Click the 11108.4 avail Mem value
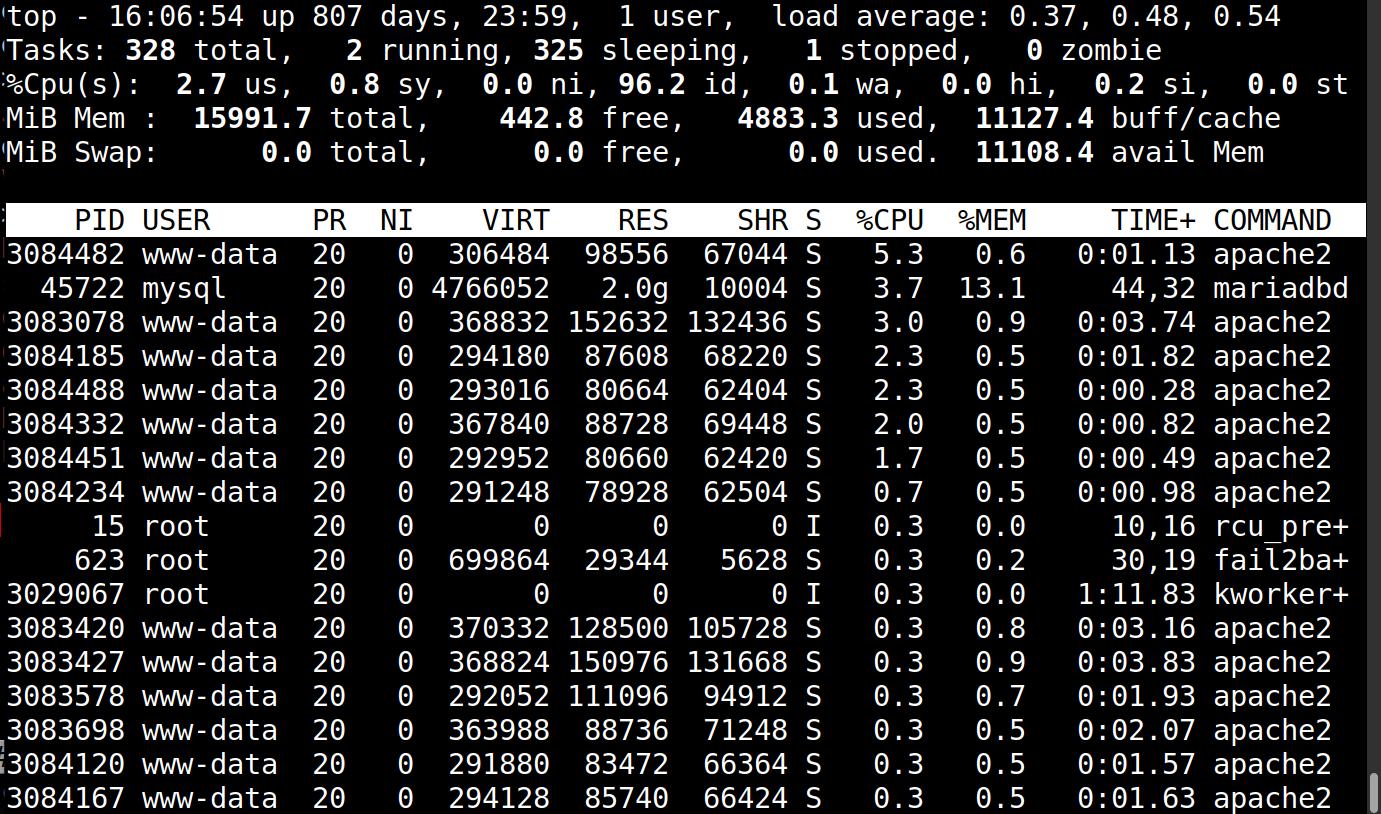Image resolution: width=1381 pixels, height=814 pixels. (1034, 152)
